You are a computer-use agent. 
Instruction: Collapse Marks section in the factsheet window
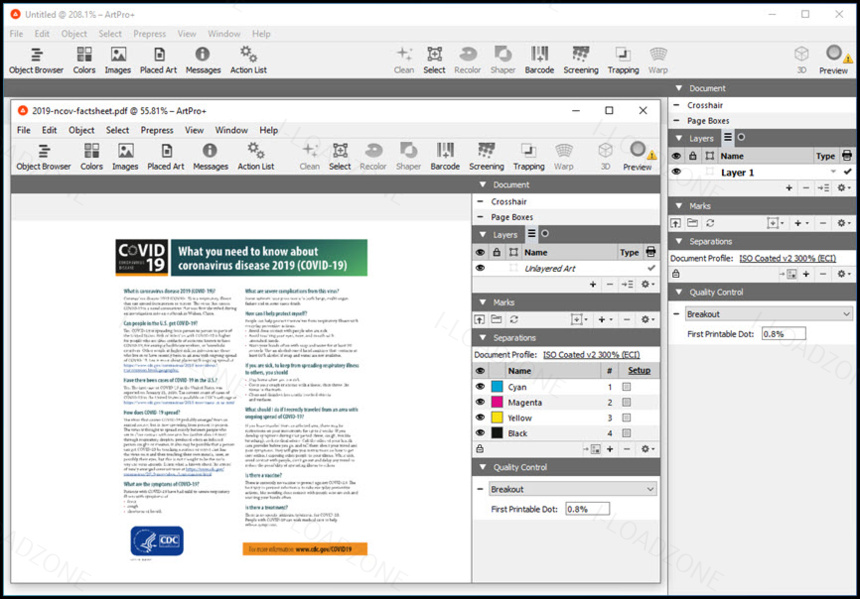pyautogui.click(x=483, y=302)
